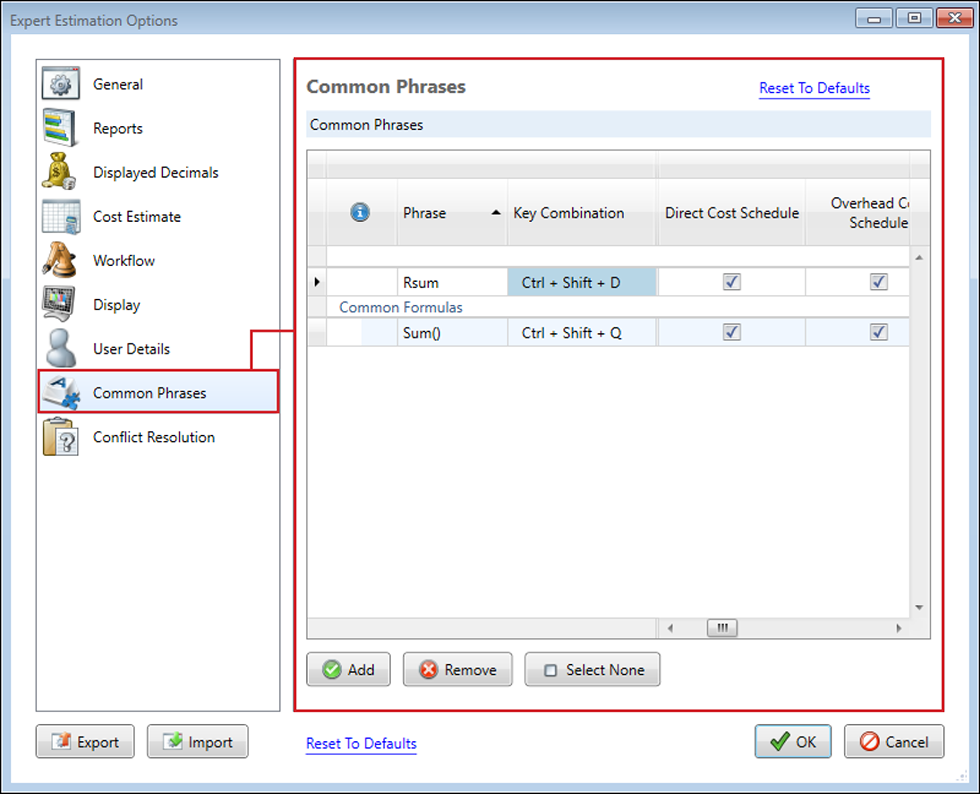
Task: Select Common Phrases in the sidebar
Action: [x=150, y=393]
